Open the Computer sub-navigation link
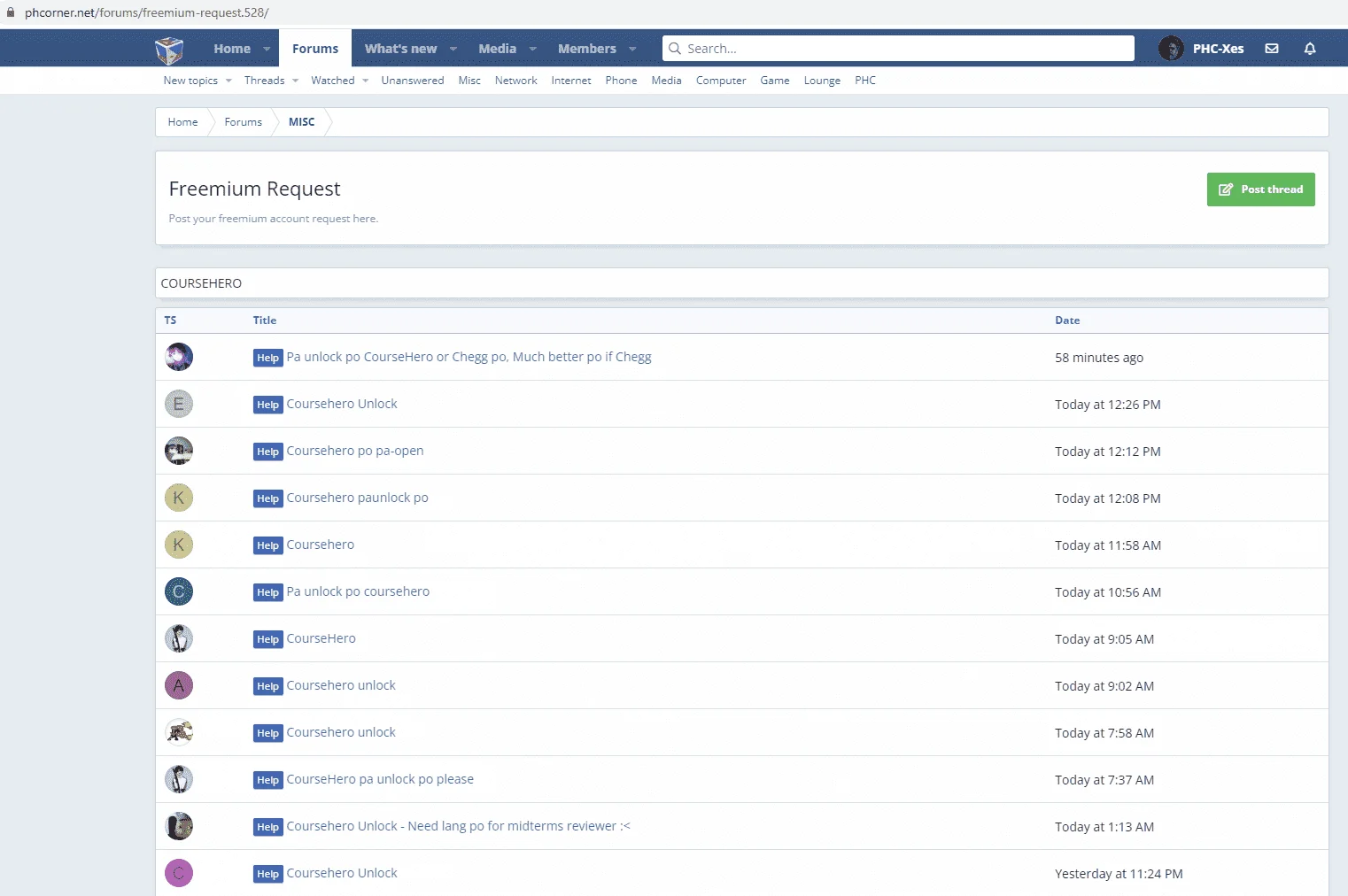This screenshot has height=896, width=1348. pos(721,81)
